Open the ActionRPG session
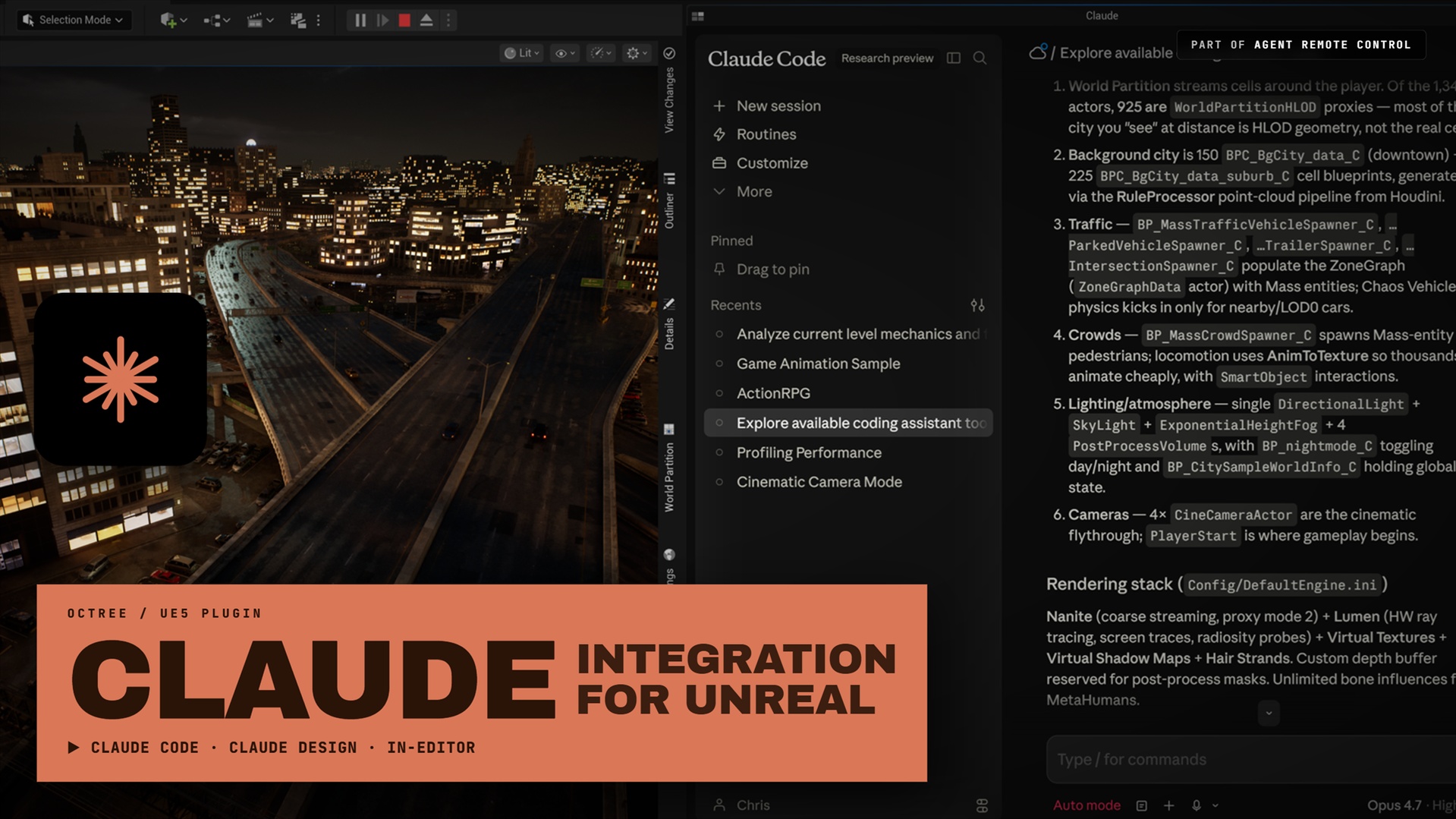Viewport: 1456px width, 819px height. click(848, 393)
